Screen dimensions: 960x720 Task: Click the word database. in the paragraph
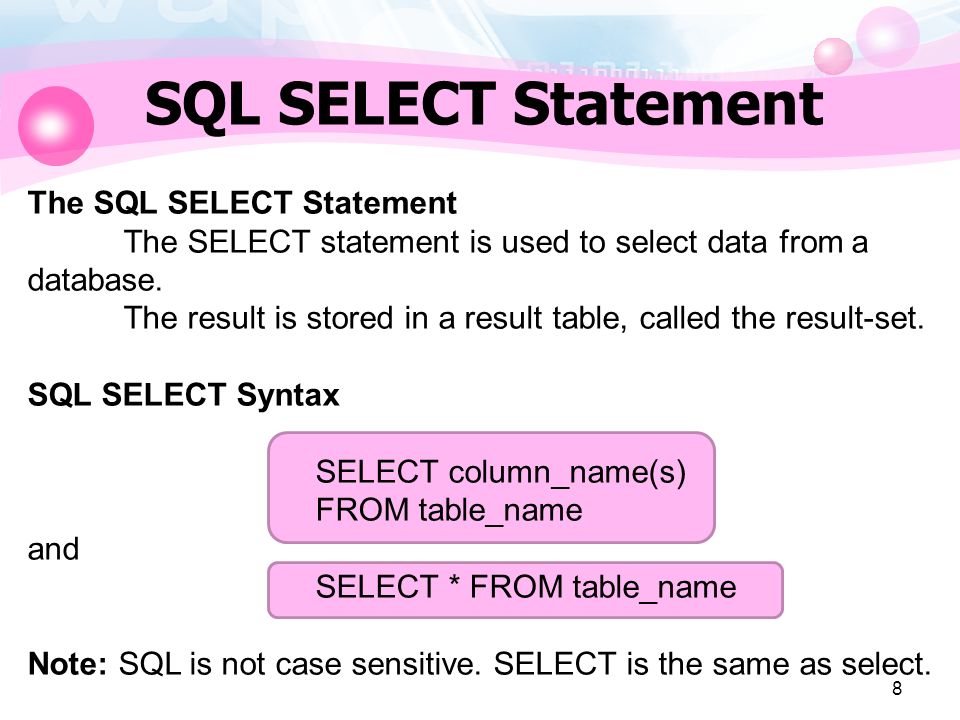[95, 280]
